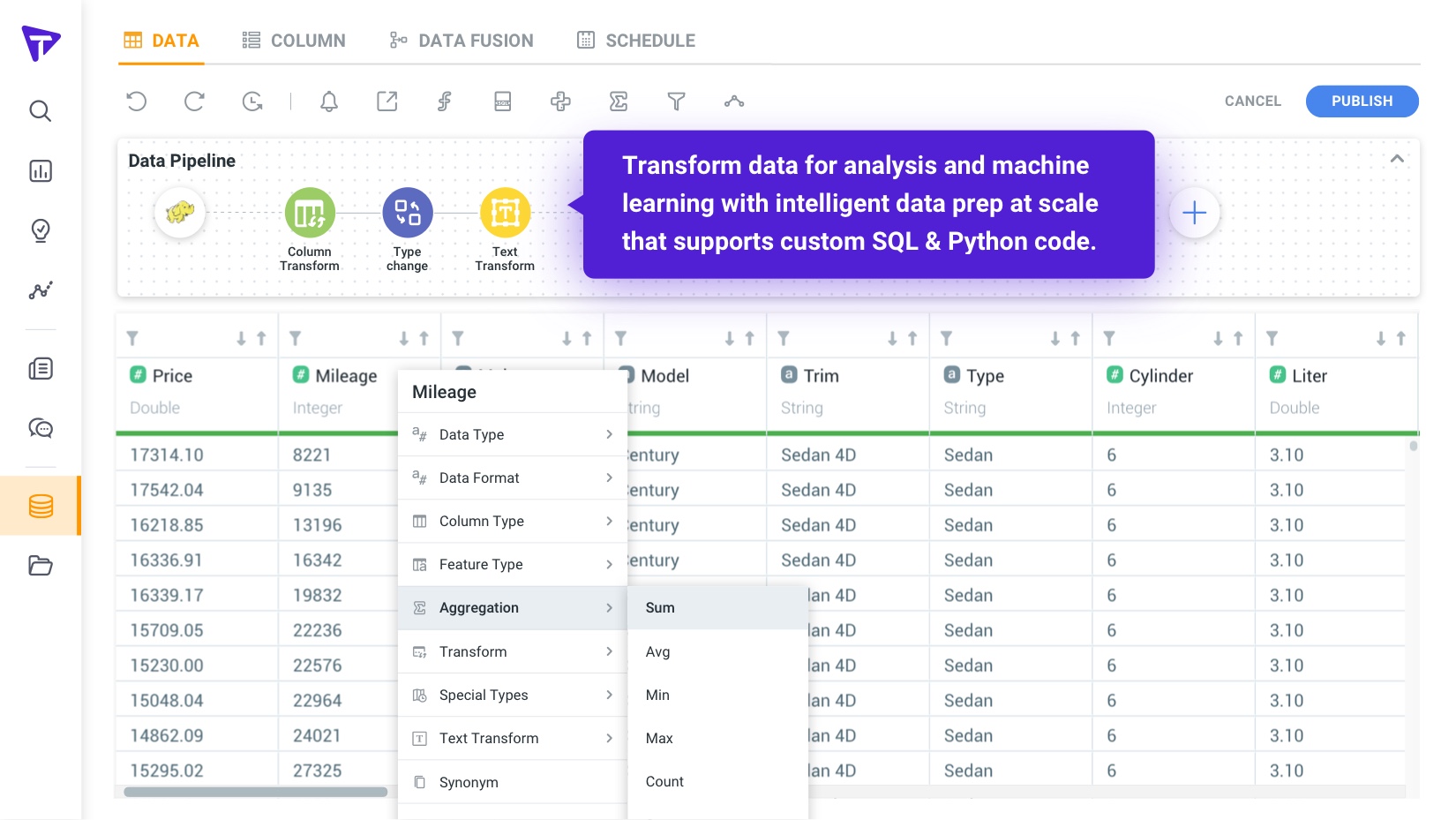1456x820 pixels.
Task: Toggle filter on the Price column
Action: [x=132, y=339]
